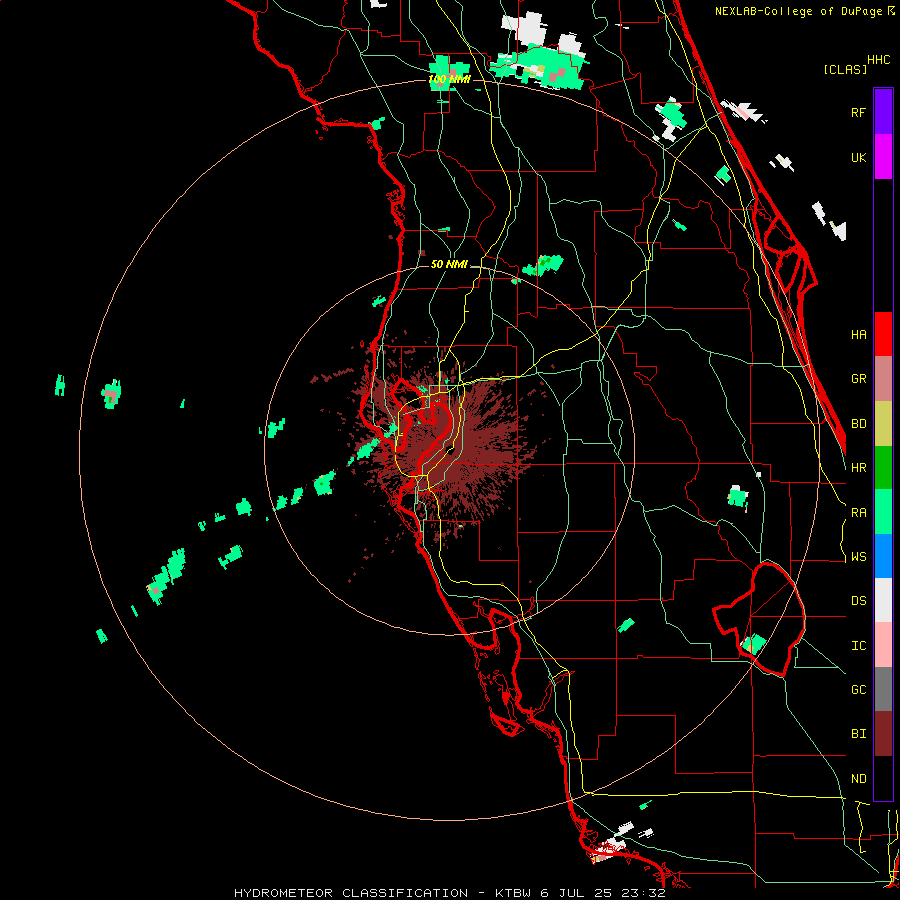Click the BD legend label
The width and height of the screenshot is (900, 900).
pos(858,424)
